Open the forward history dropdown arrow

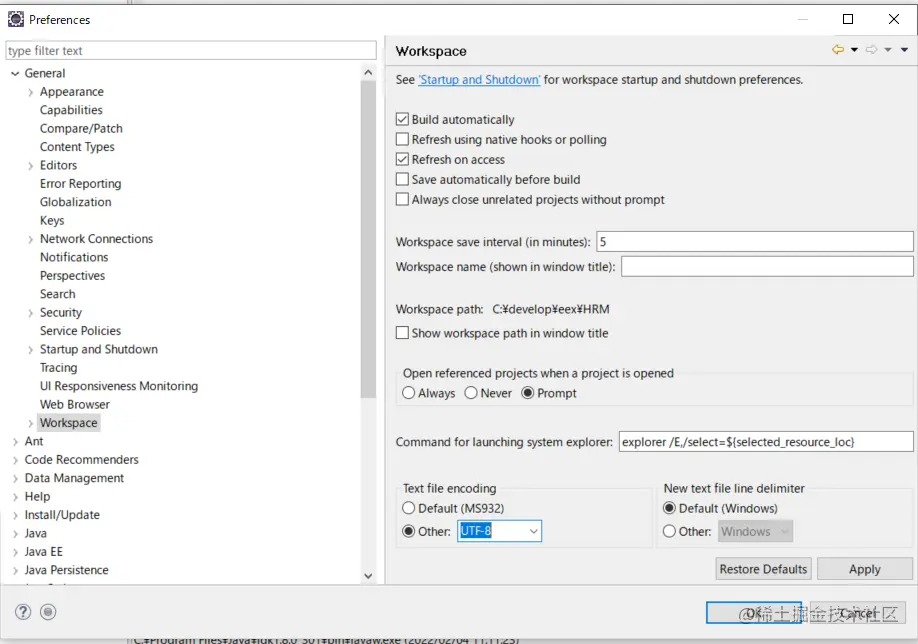point(888,50)
